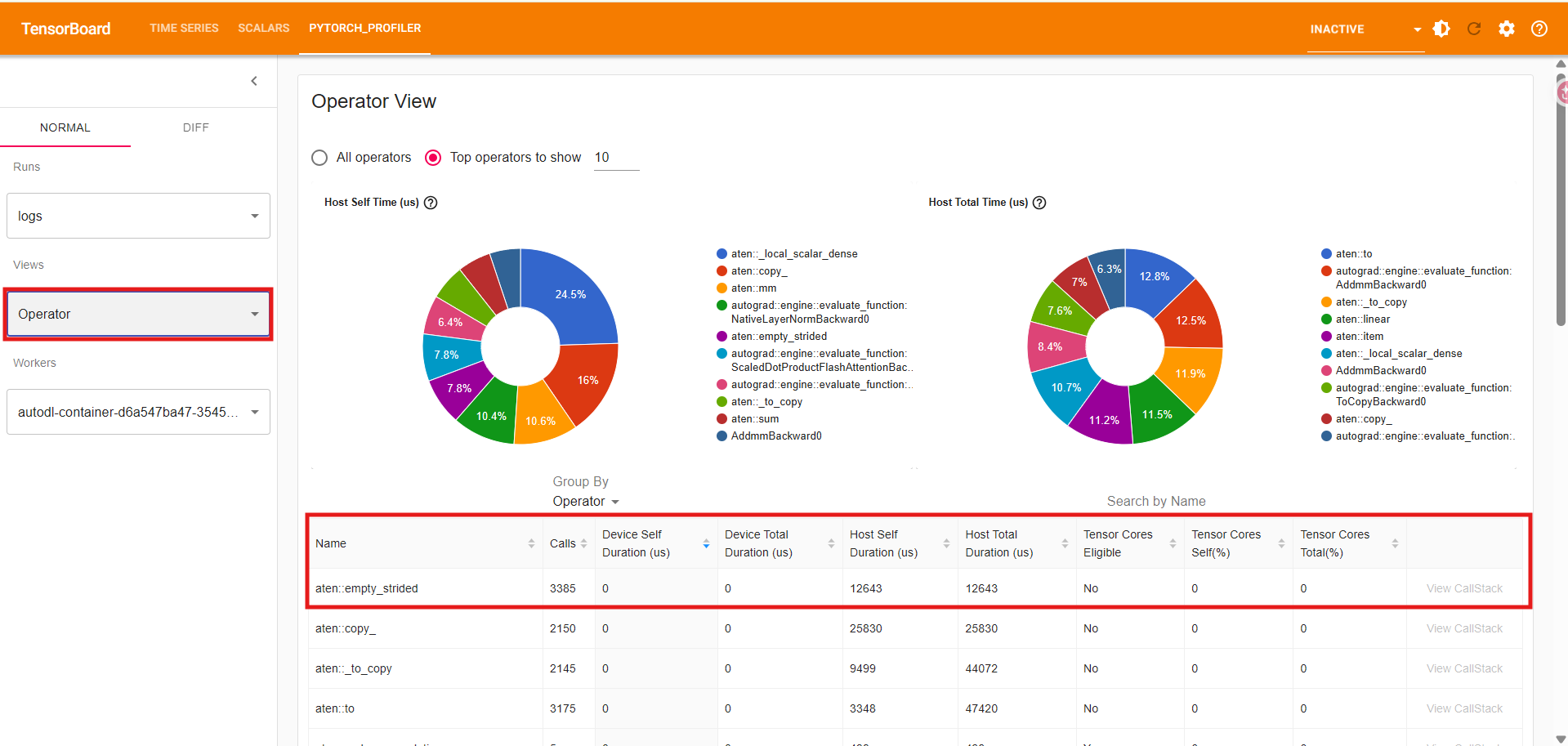Open the TensorBoard settings gear
1568x746 pixels.
[x=1507, y=29]
